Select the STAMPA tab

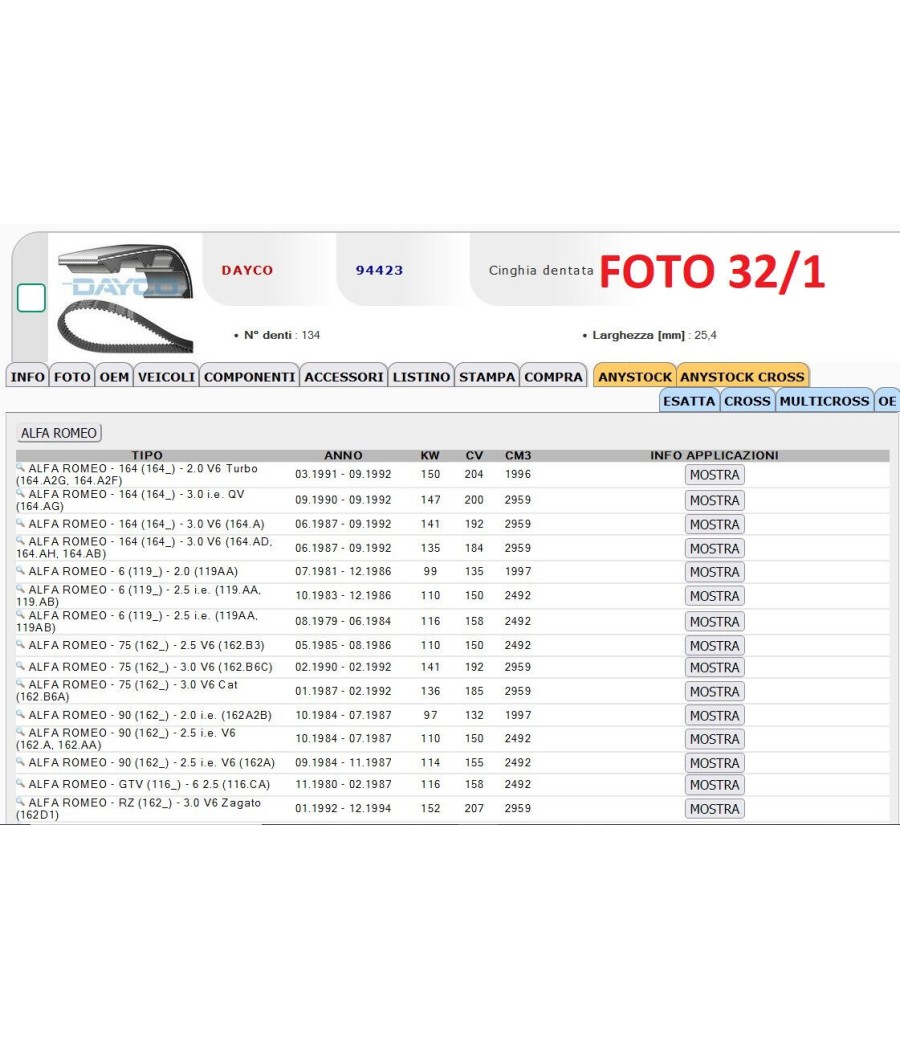coord(487,377)
